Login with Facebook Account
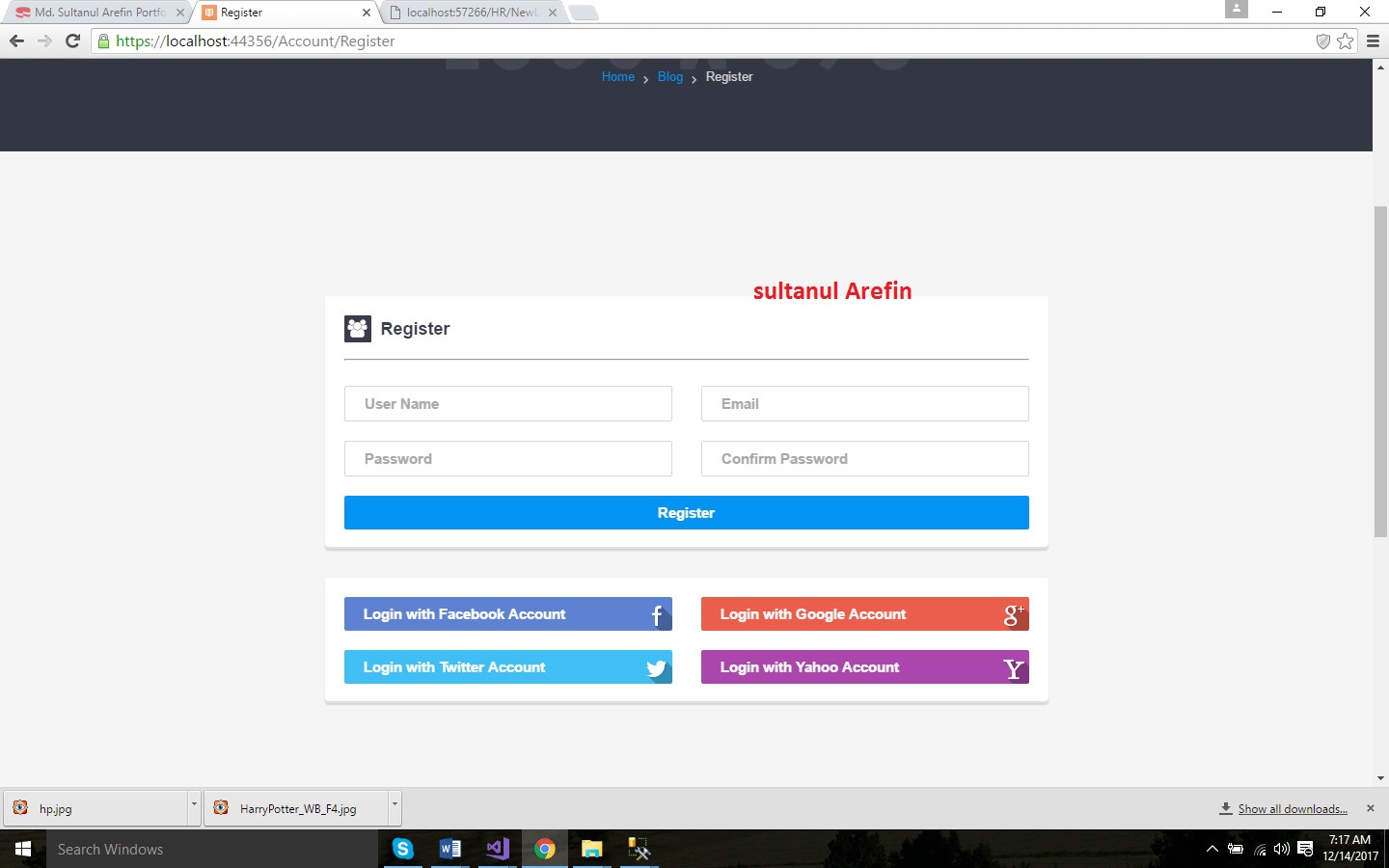Screen dimensions: 1389x868 [x=507, y=614]
